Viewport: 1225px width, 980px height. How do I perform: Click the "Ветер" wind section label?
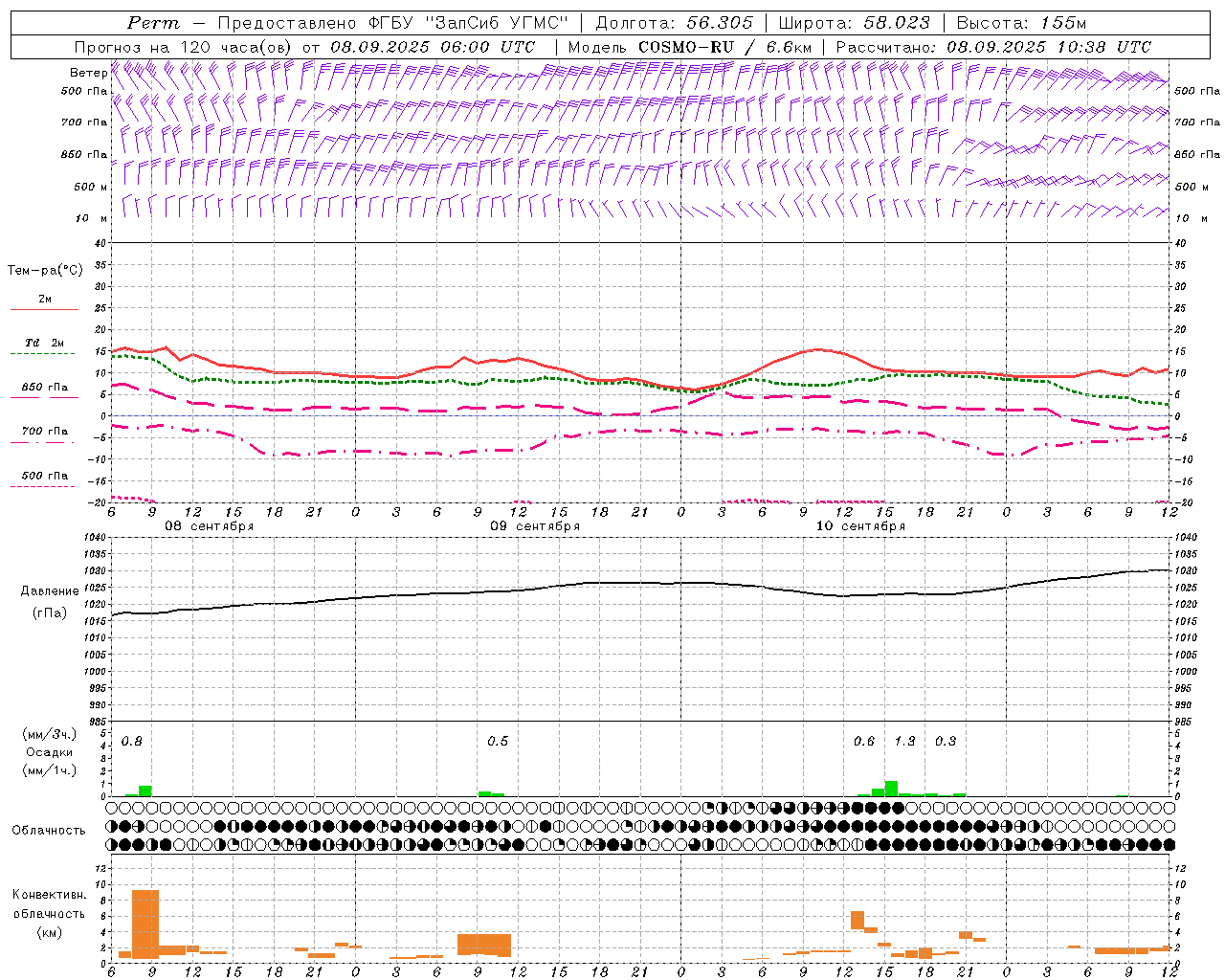(88, 73)
